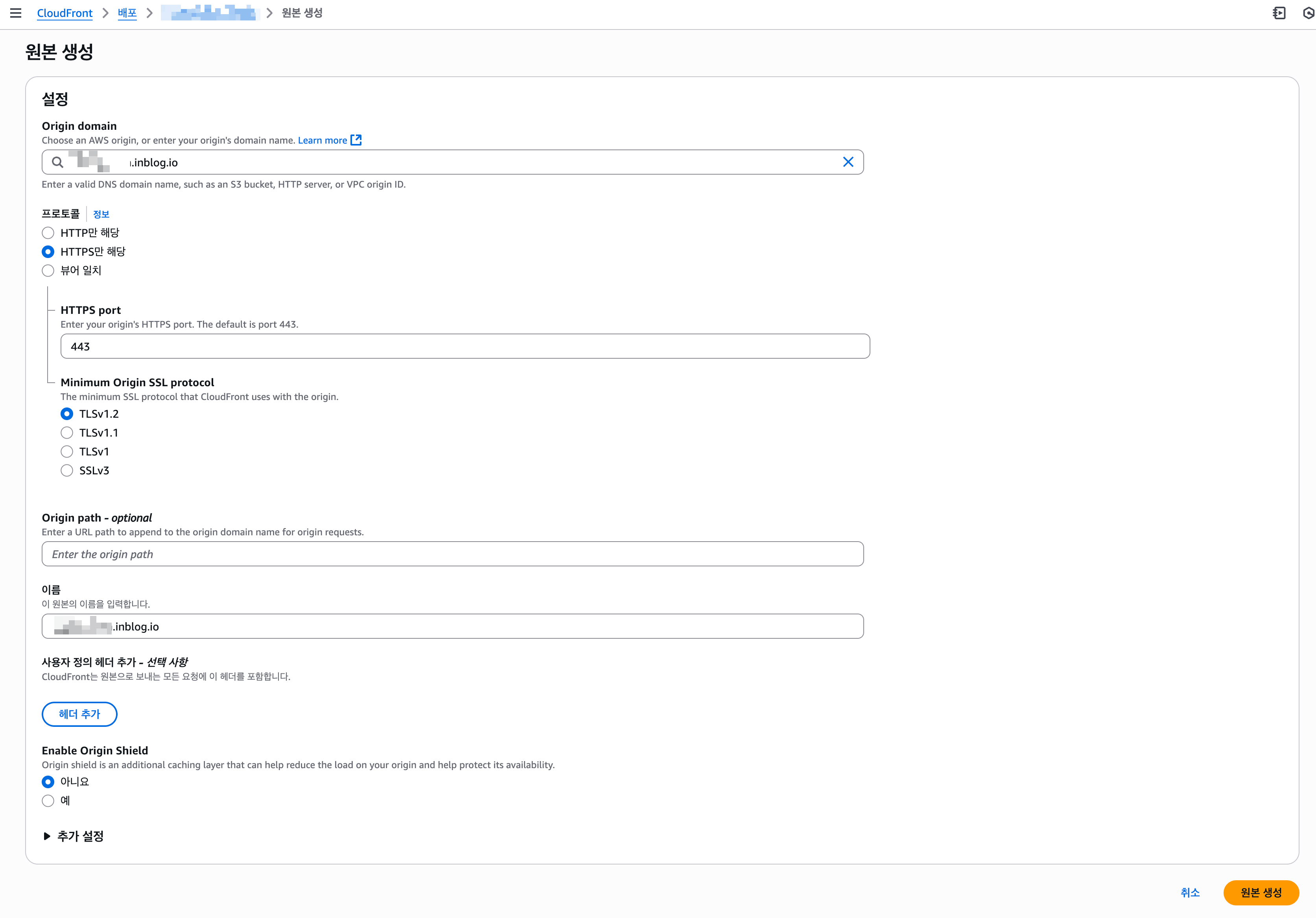Navigate to 배포 breadcrumb link
Image resolution: width=1316 pixels, height=918 pixels.
tap(127, 13)
